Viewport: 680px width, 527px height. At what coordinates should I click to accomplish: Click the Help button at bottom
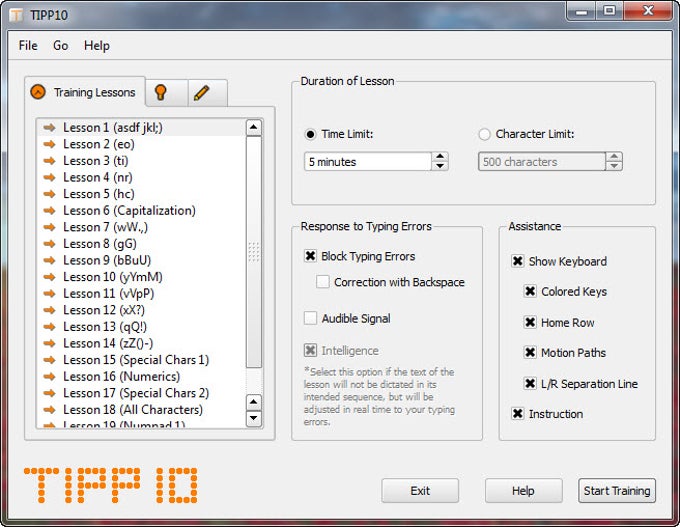click(x=523, y=491)
